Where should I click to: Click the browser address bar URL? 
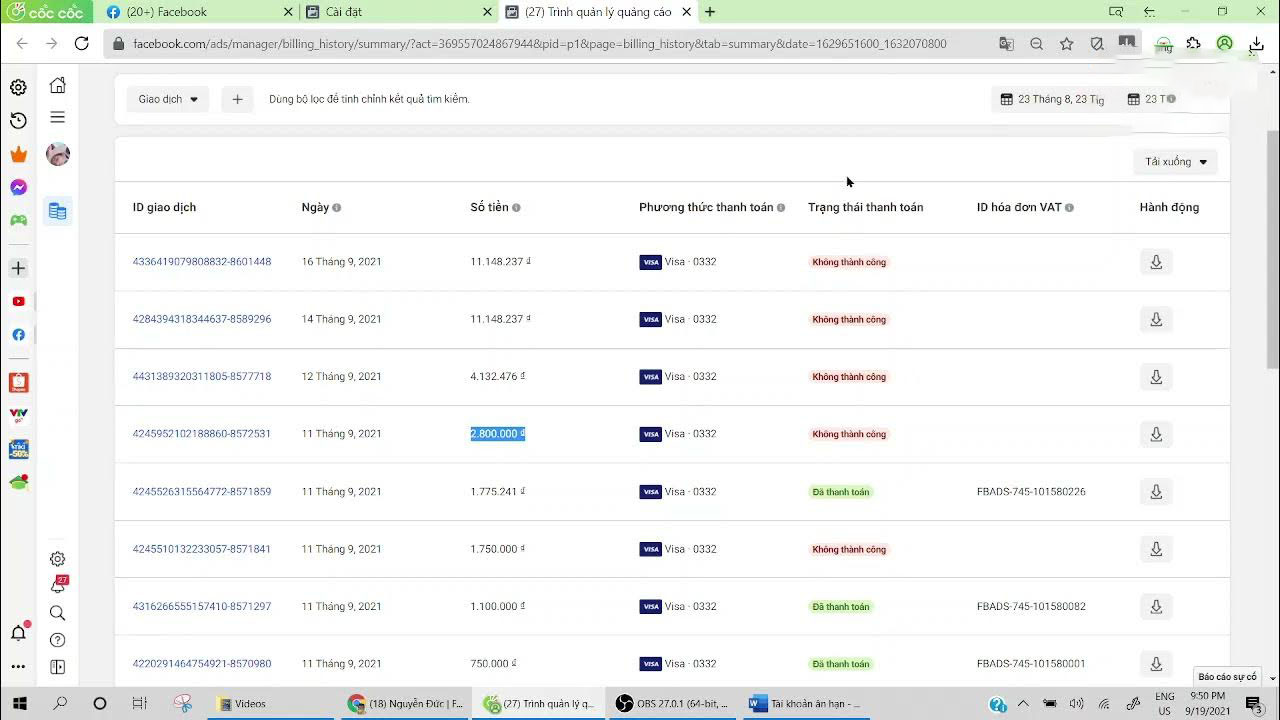(x=540, y=44)
